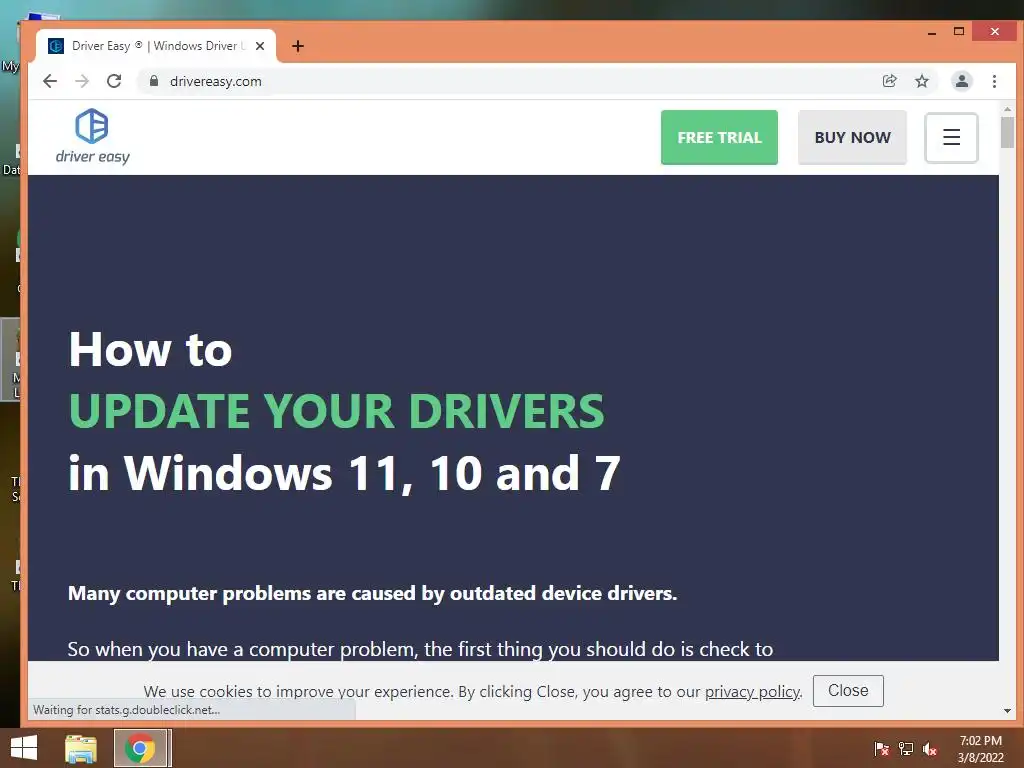This screenshot has width=1024, height=768.
Task: Open the Action Center flag icon
Action: 881,748
